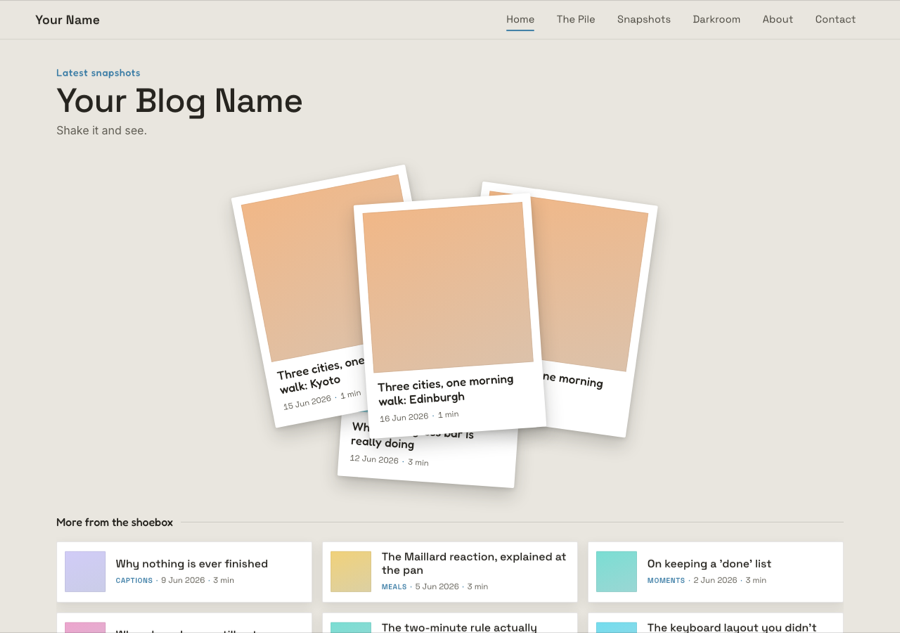The width and height of the screenshot is (900, 633).
Task: Open 'The two-minute rule actually' post
Action: pos(459,627)
